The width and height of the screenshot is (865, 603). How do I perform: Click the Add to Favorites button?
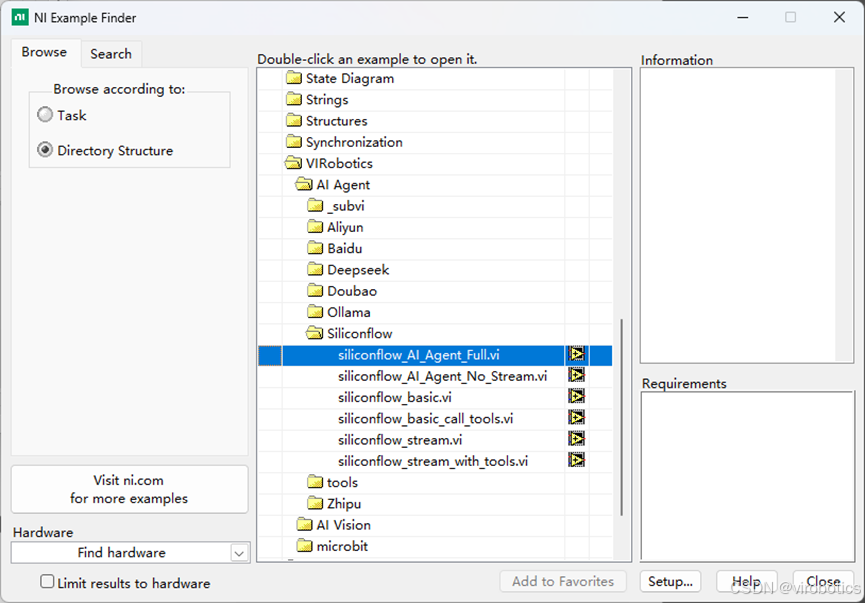click(563, 581)
